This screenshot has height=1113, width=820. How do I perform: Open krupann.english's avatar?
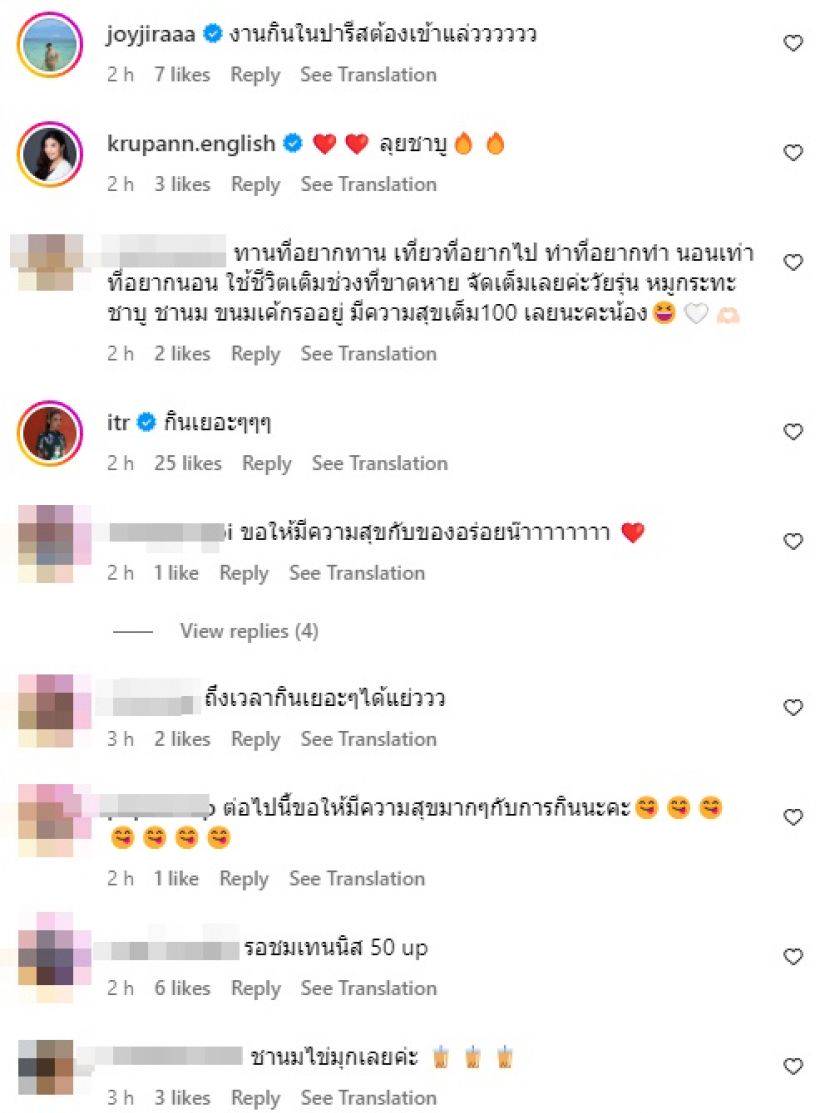pos(50,154)
